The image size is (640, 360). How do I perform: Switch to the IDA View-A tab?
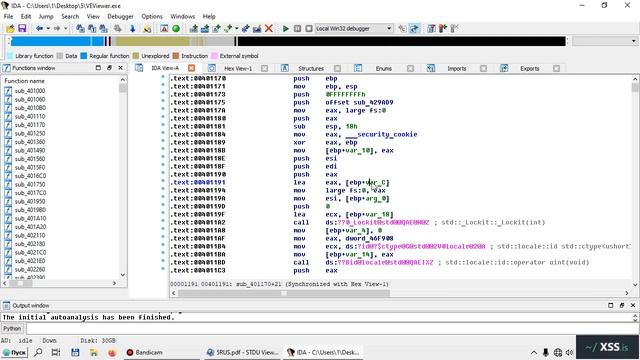[x=165, y=68]
